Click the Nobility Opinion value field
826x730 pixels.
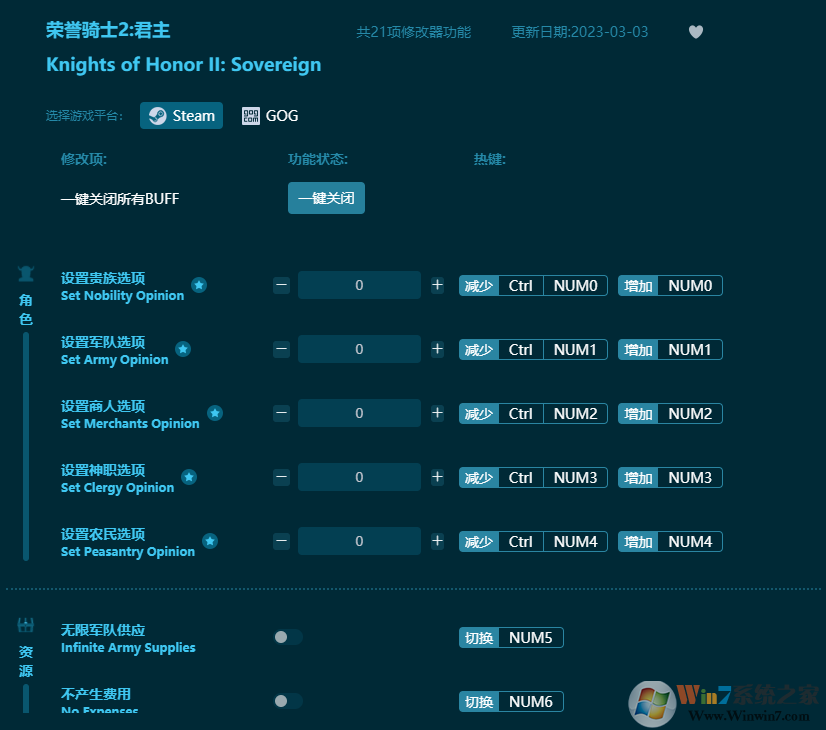click(359, 285)
